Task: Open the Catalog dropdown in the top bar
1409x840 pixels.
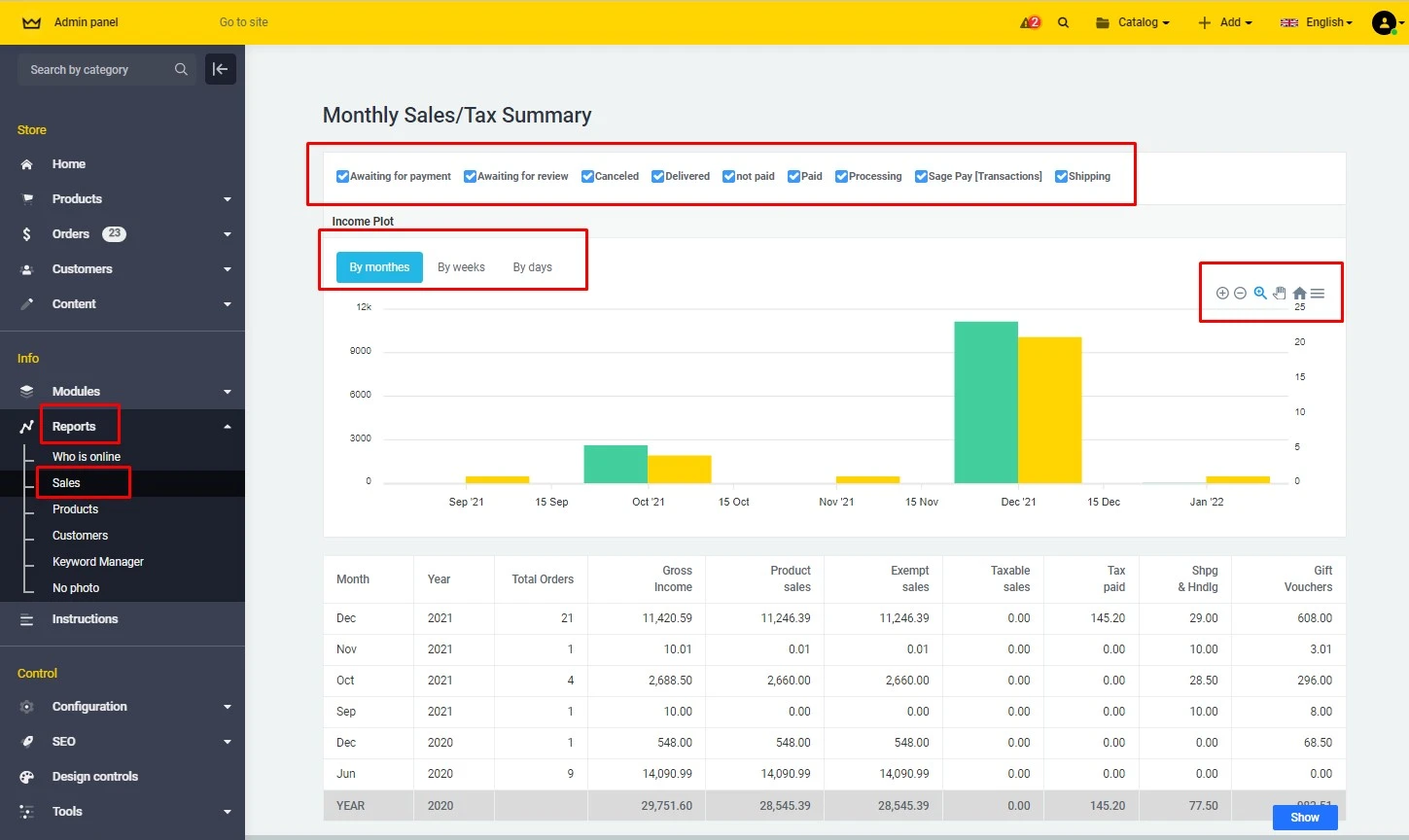Action: (1132, 21)
